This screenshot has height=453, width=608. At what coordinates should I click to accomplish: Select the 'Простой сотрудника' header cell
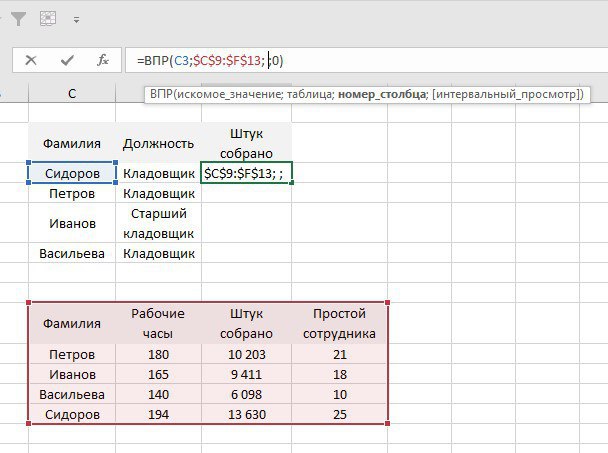(x=339, y=323)
